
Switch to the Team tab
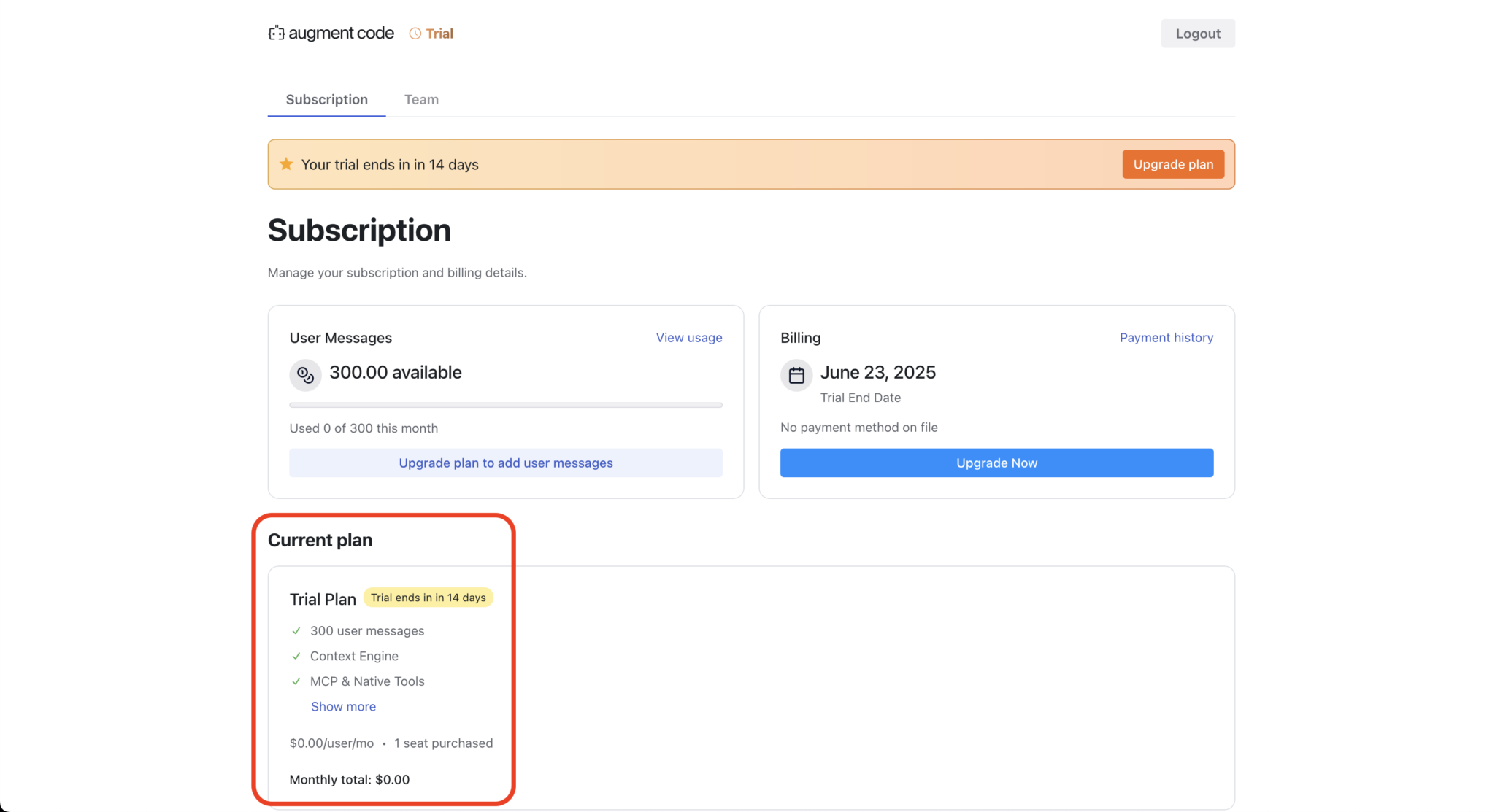coord(421,99)
